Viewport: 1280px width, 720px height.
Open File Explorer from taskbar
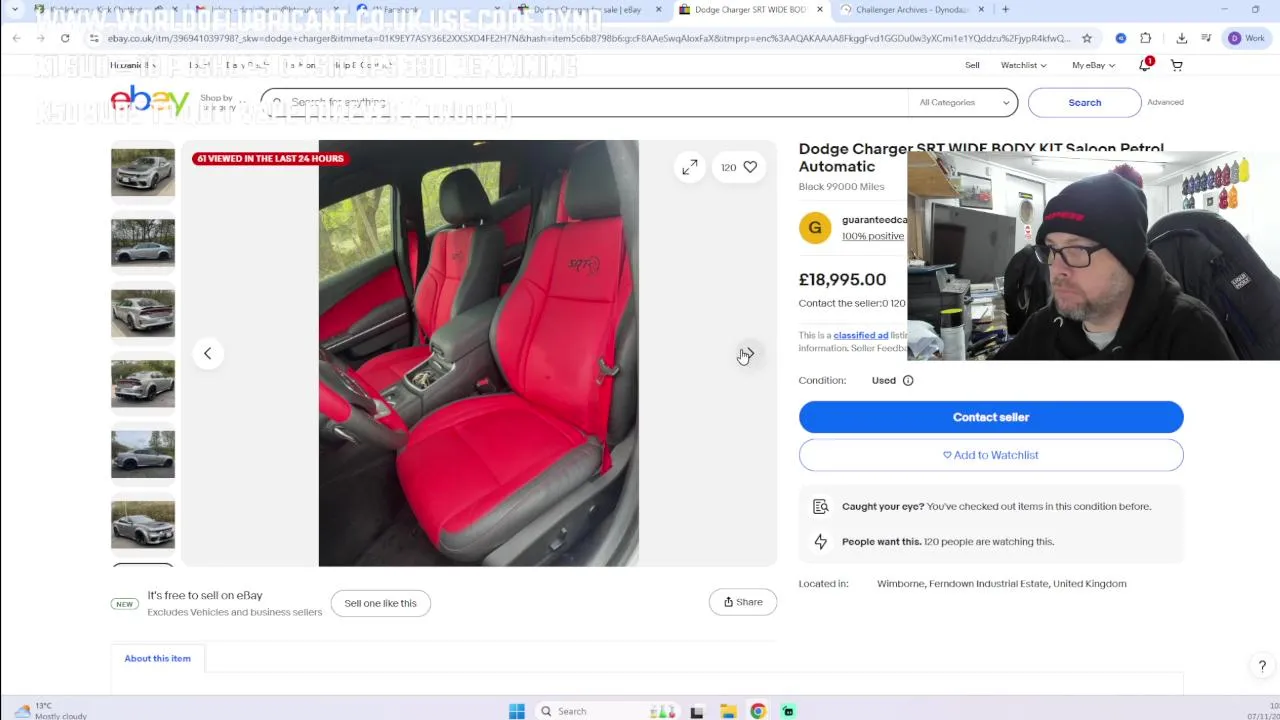(728, 711)
